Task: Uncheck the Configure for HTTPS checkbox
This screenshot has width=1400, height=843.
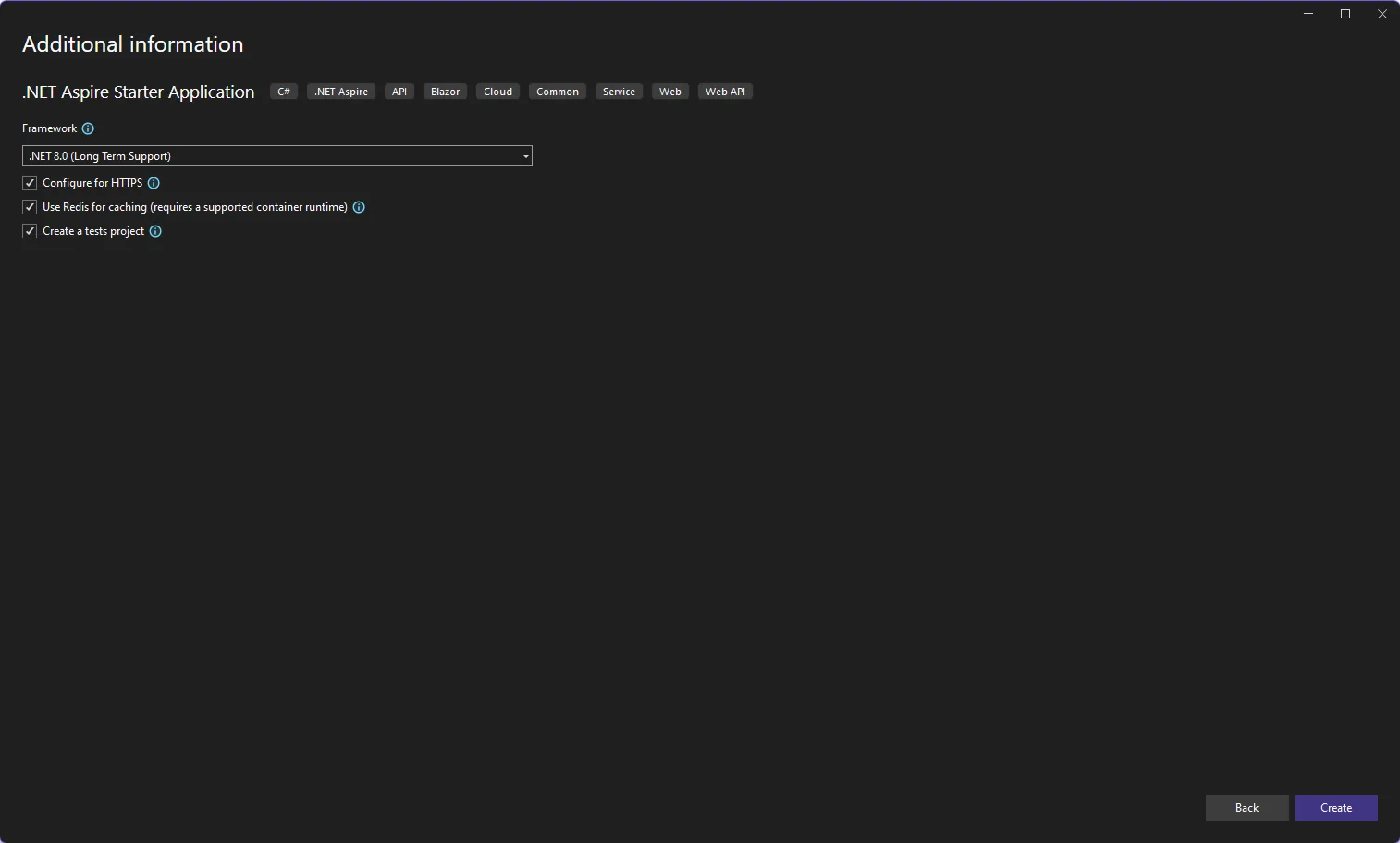Action: click(x=30, y=183)
